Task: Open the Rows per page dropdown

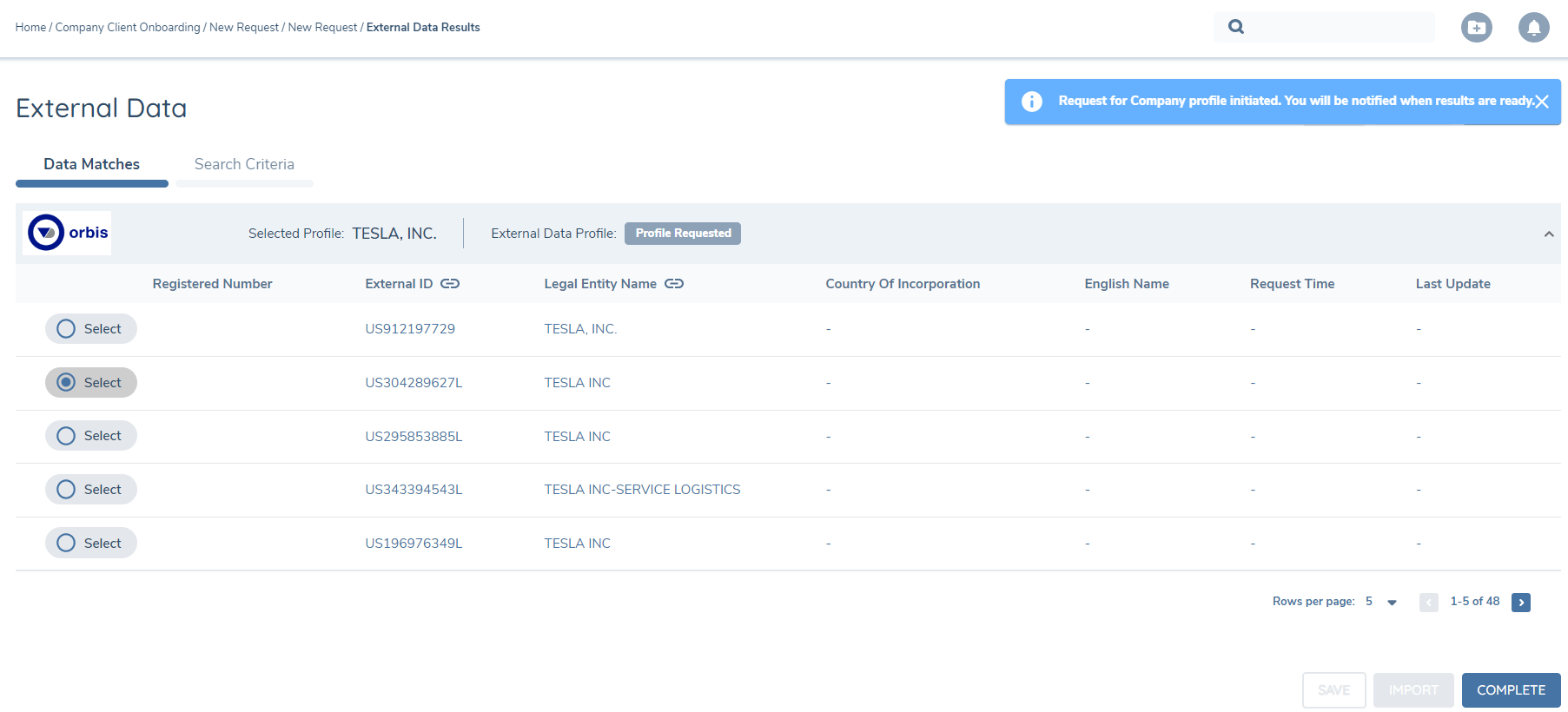Action: (1391, 602)
